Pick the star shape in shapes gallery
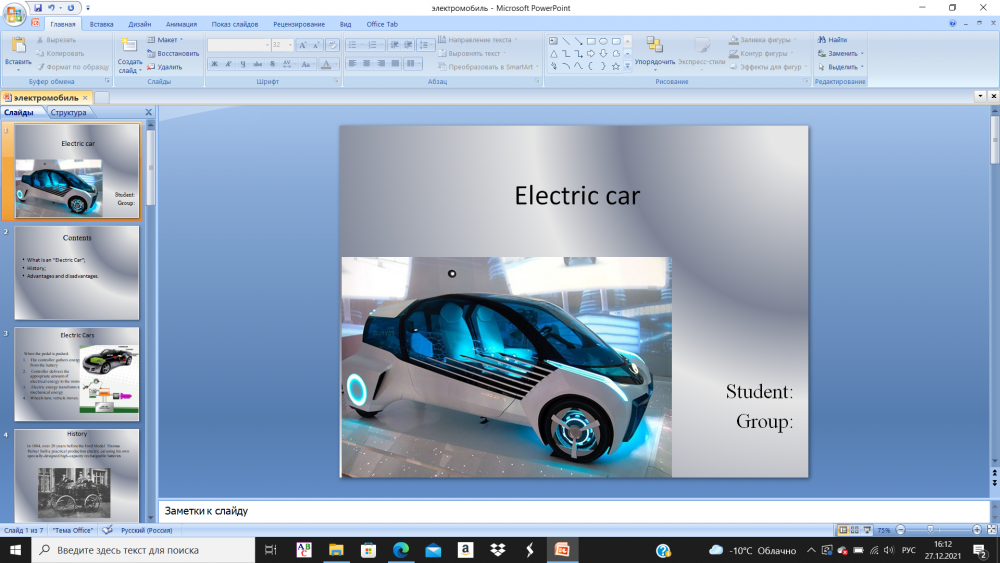This screenshot has width=1000, height=563. click(616, 66)
